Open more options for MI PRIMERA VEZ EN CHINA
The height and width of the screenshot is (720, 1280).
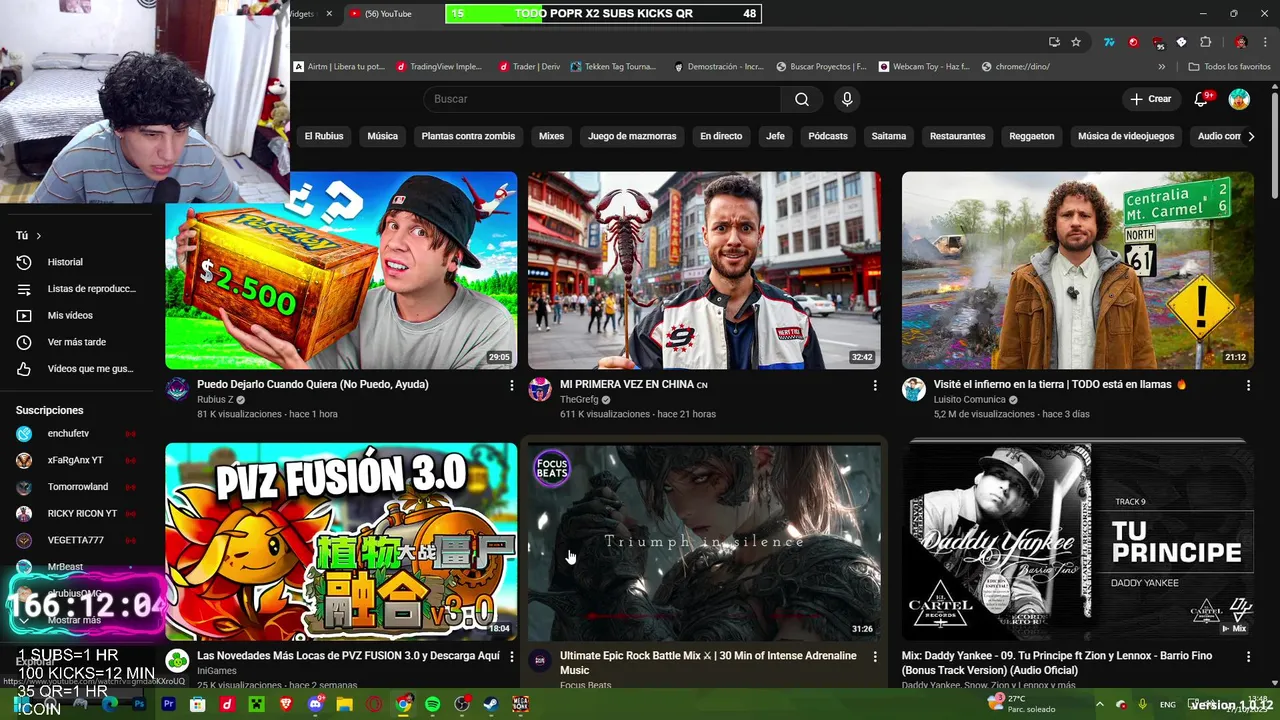[x=875, y=385]
